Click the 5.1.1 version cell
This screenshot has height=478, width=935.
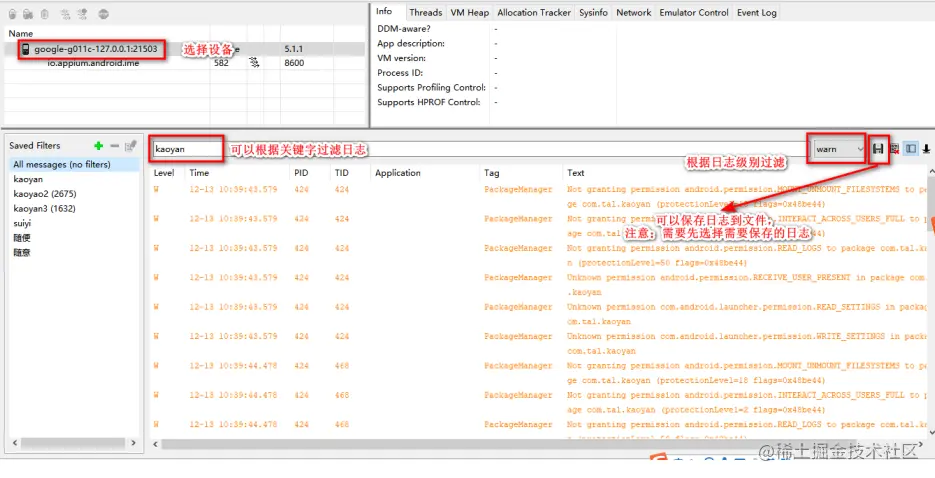click(x=293, y=49)
